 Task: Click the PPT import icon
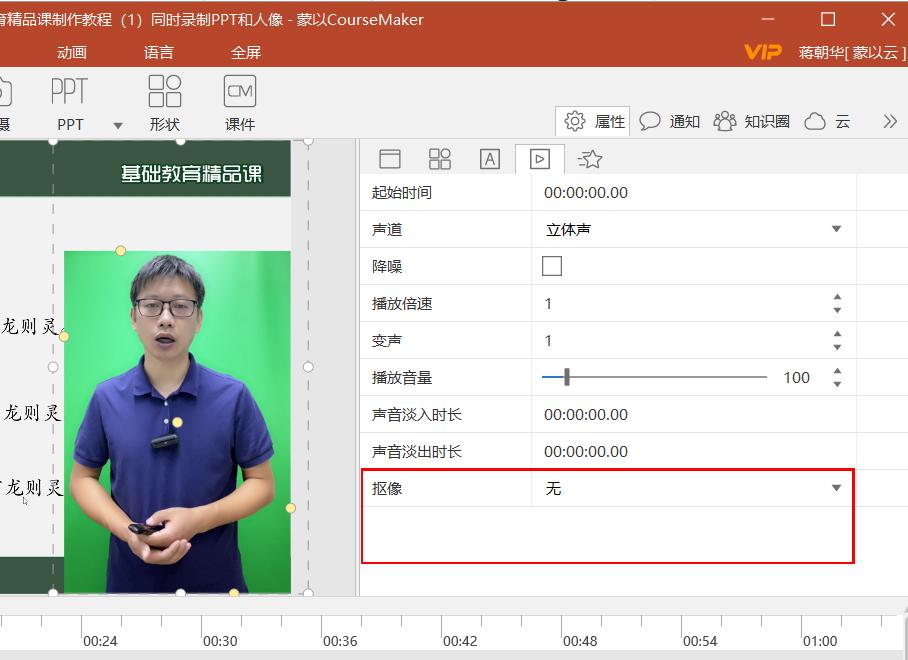tap(70, 92)
